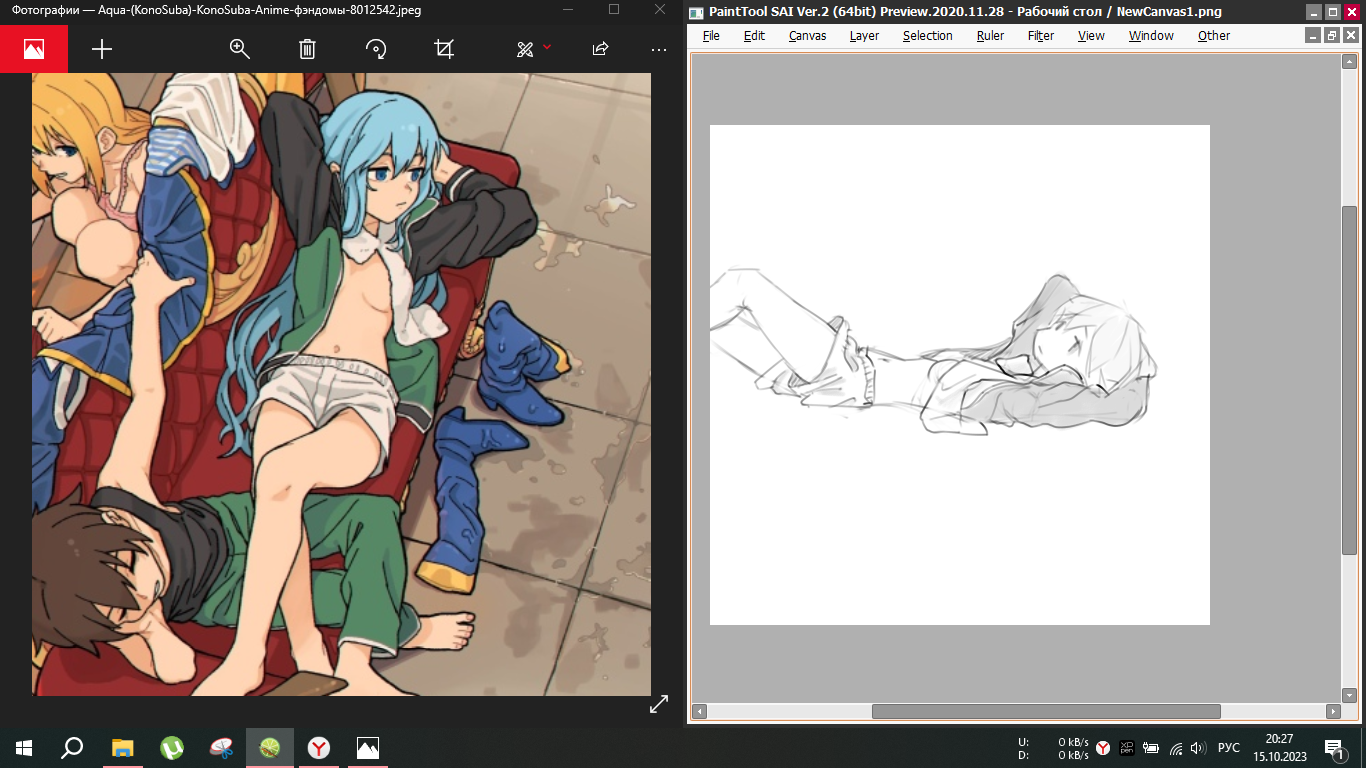
Task: Click the Yandex icon in system tray
Action: 1102,748
